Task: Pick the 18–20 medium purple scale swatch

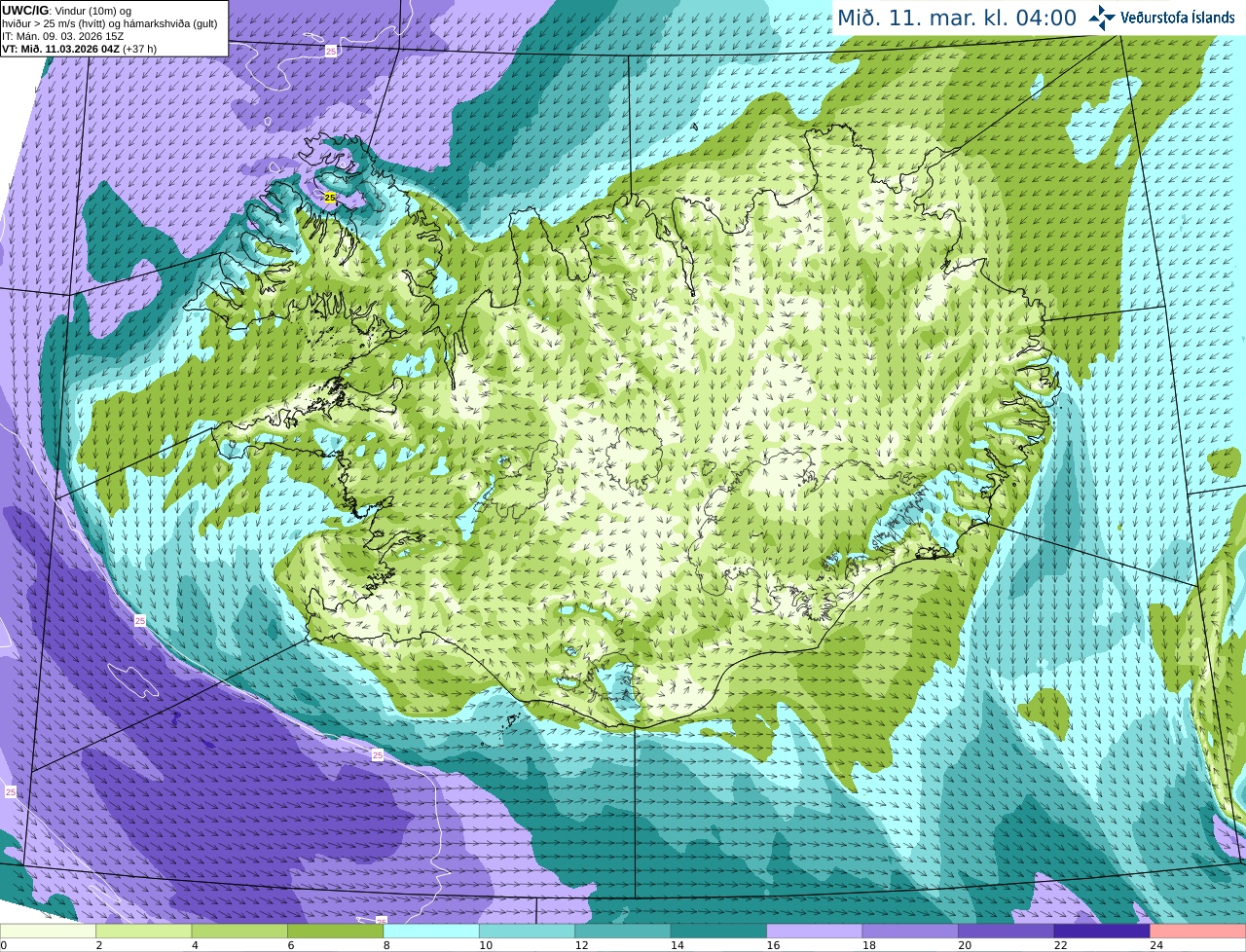Action: pyautogui.click(x=911, y=931)
